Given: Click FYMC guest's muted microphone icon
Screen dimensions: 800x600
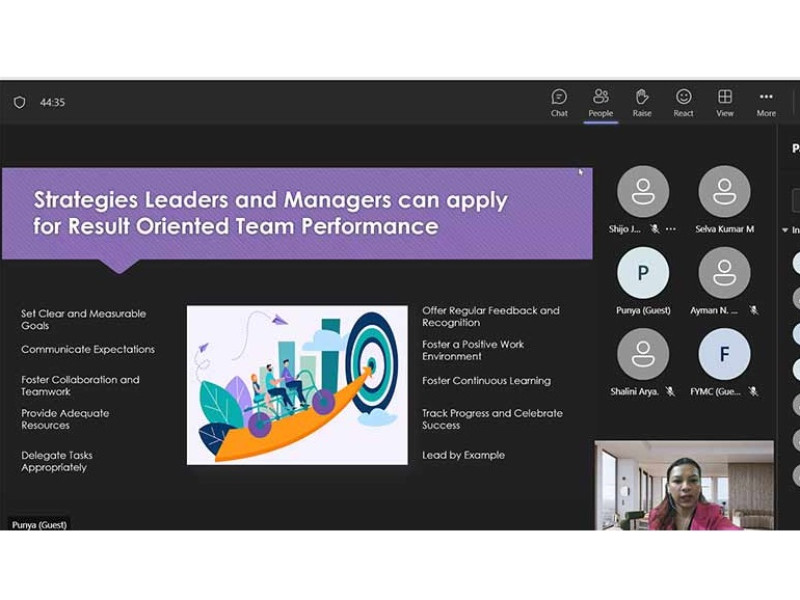Looking at the screenshot, I should (753, 391).
